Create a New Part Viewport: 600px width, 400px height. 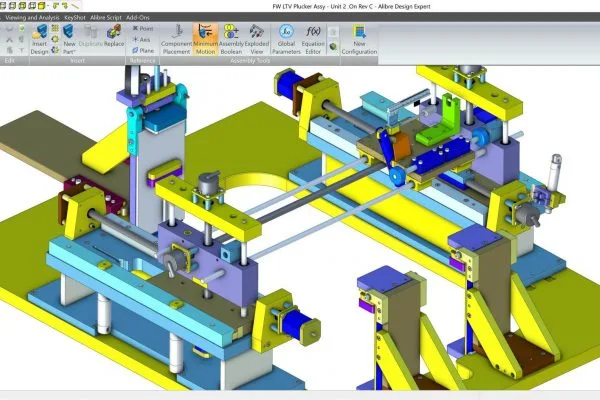point(69,39)
